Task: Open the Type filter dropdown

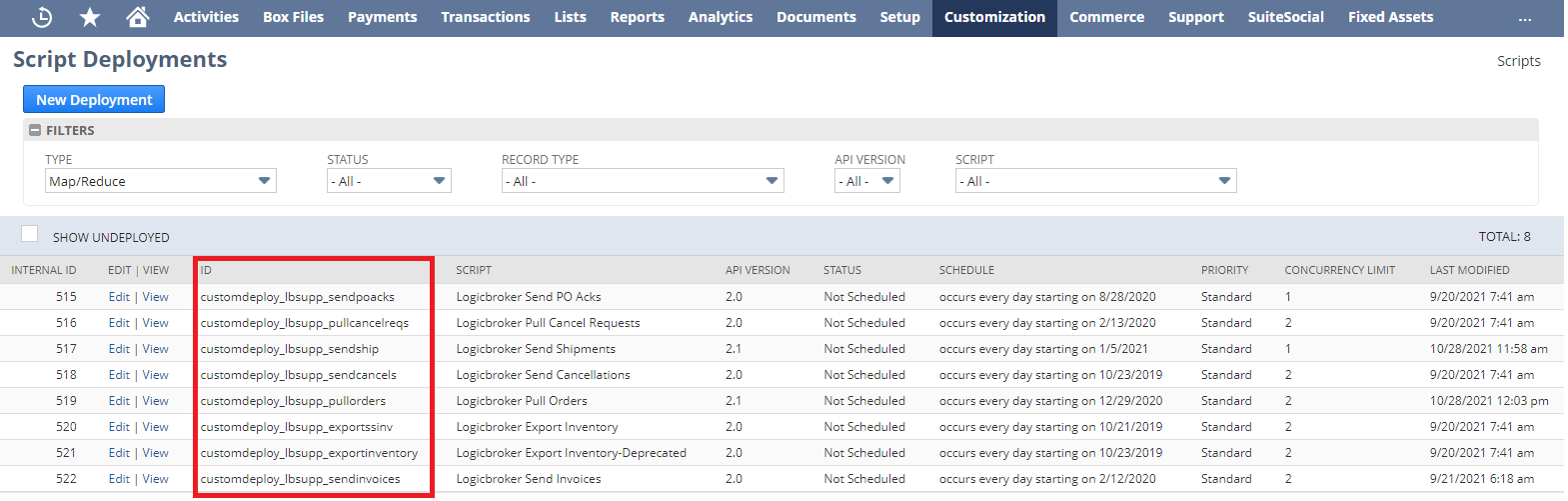Action: 161,181
